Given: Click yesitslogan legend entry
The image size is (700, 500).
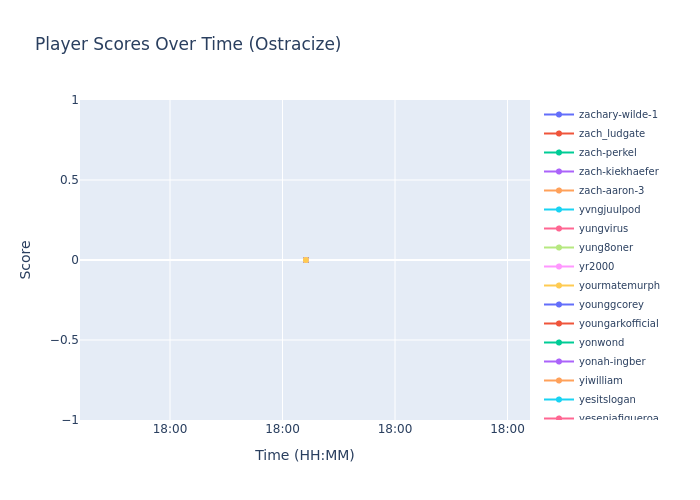Looking at the screenshot, I should [x=606, y=400].
